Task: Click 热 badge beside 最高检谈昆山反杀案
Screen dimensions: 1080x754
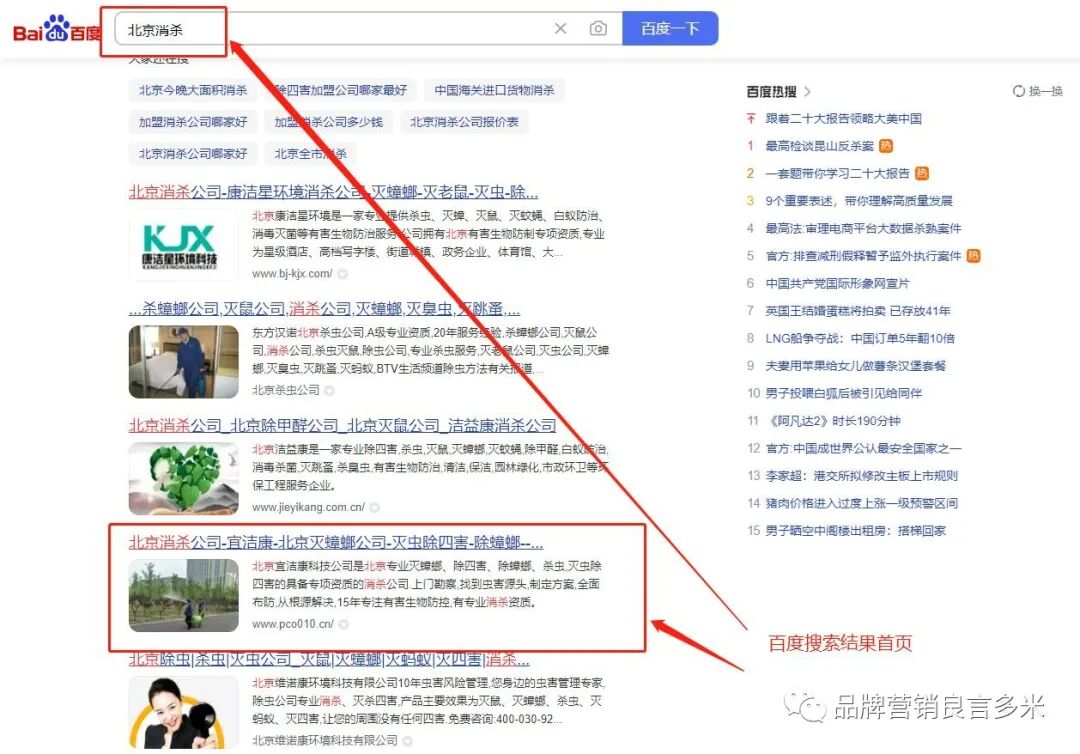Action: click(x=886, y=146)
